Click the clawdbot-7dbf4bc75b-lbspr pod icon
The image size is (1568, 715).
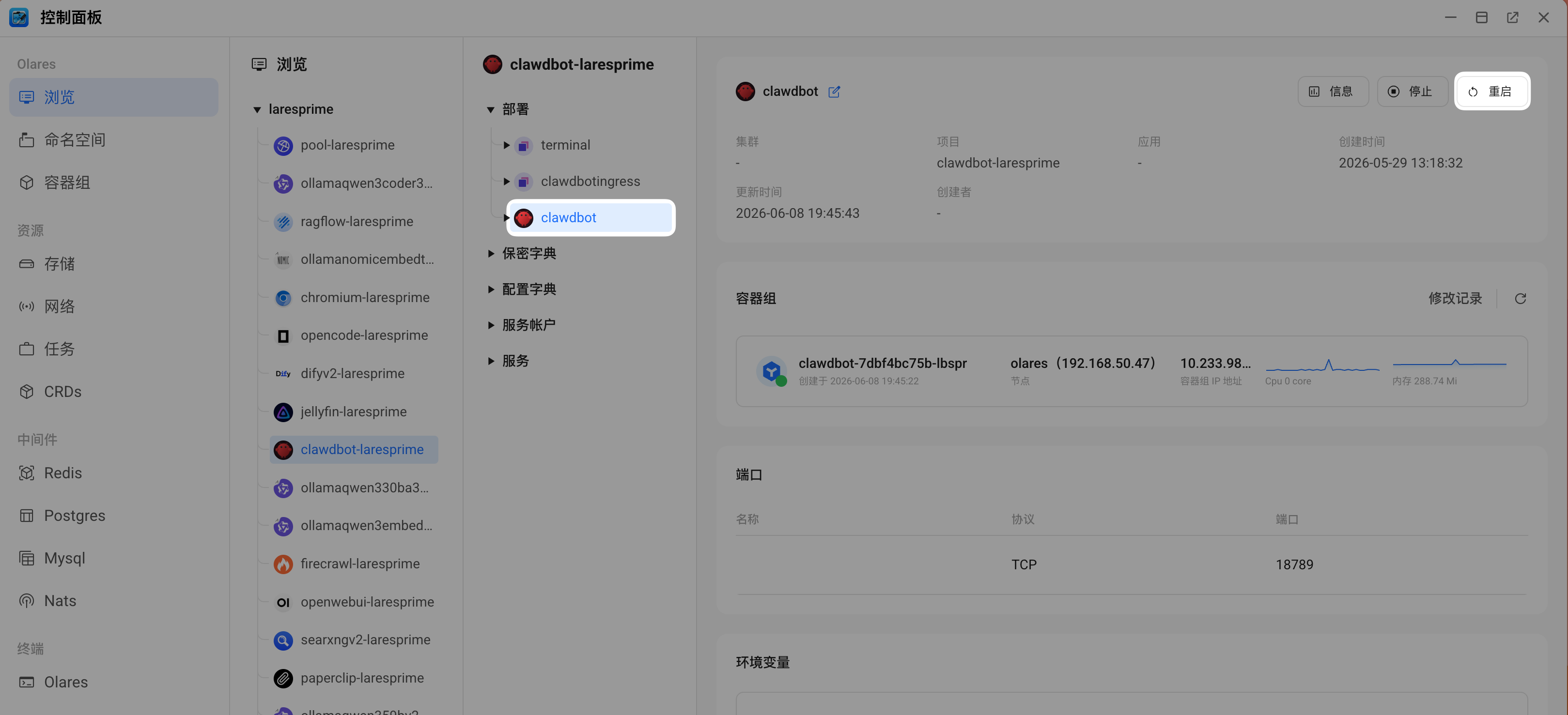coord(772,371)
